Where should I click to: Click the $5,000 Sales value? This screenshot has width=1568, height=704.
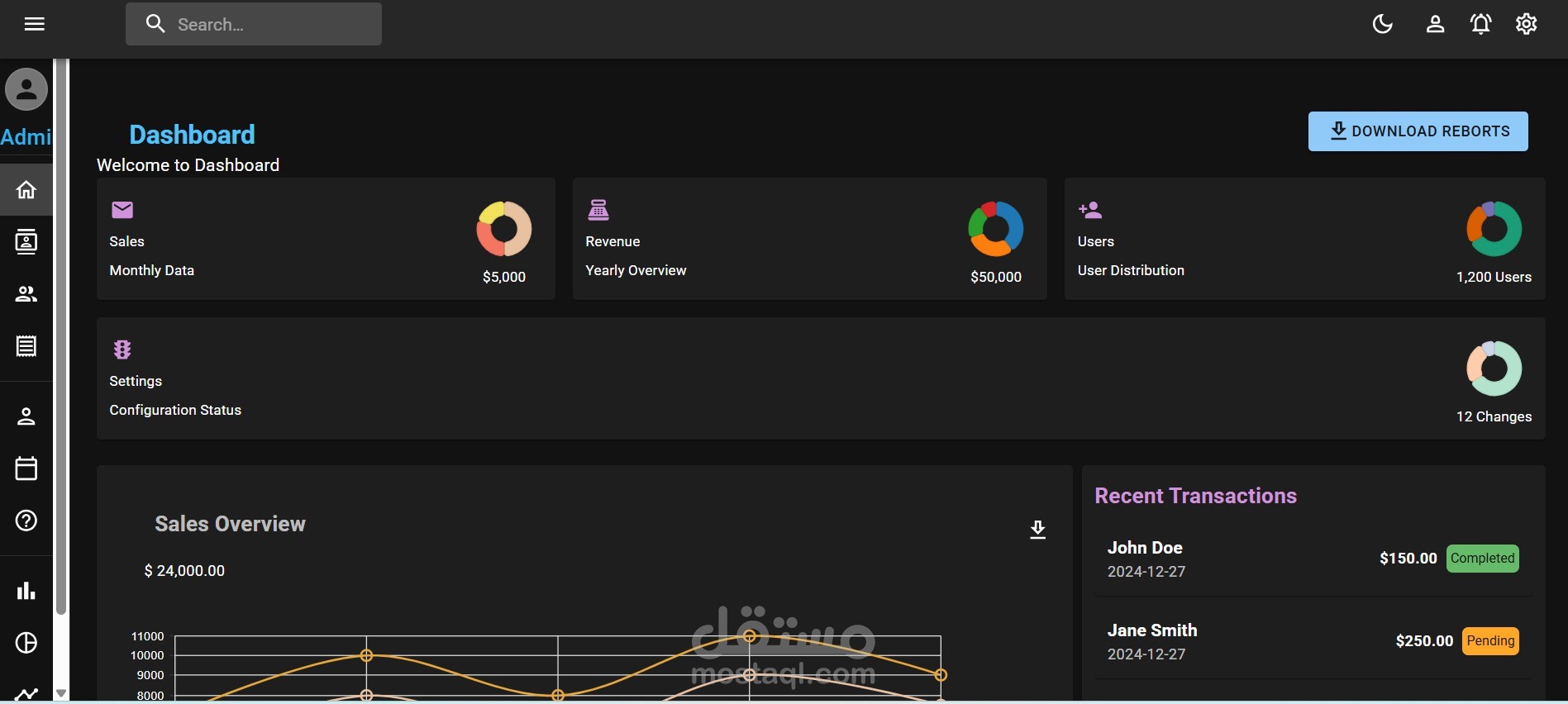504,277
